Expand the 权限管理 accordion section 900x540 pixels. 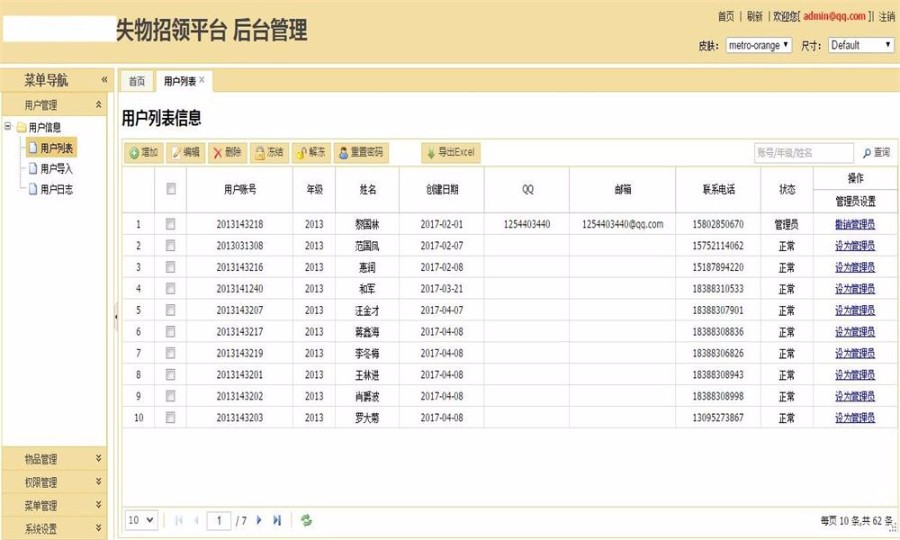(x=98, y=482)
